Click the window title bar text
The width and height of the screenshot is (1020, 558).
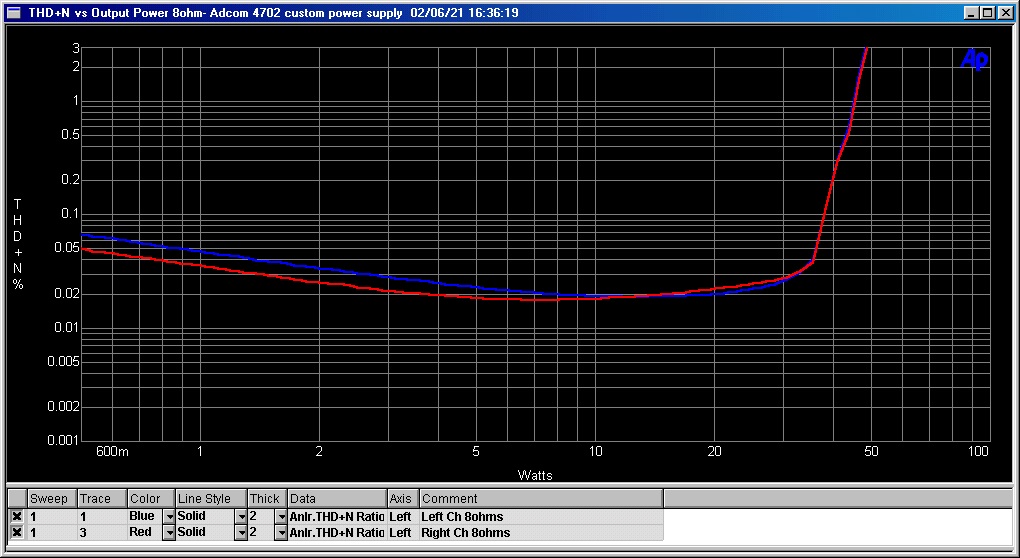(x=273, y=12)
